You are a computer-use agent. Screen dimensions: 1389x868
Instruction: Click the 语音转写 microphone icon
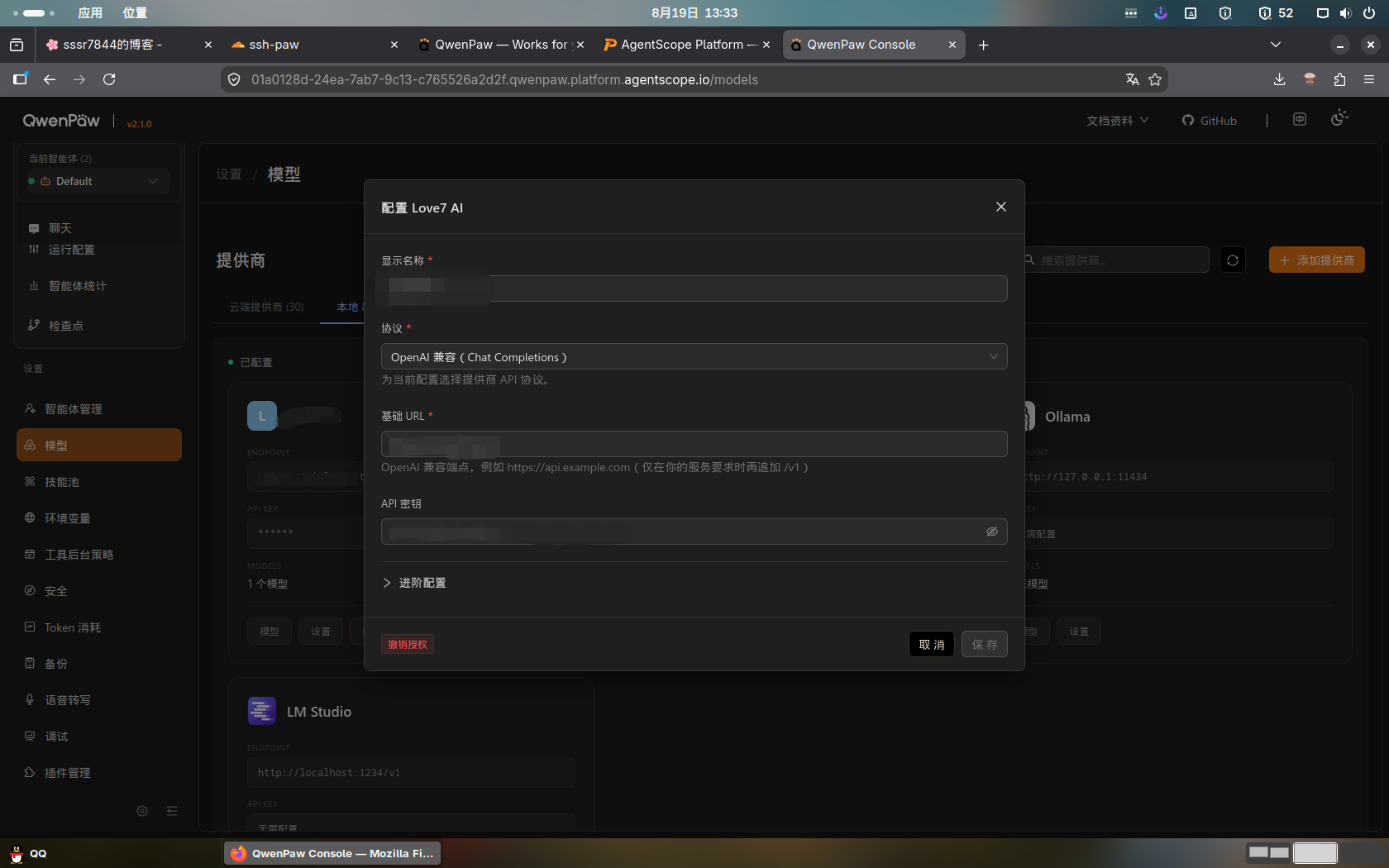point(30,699)
